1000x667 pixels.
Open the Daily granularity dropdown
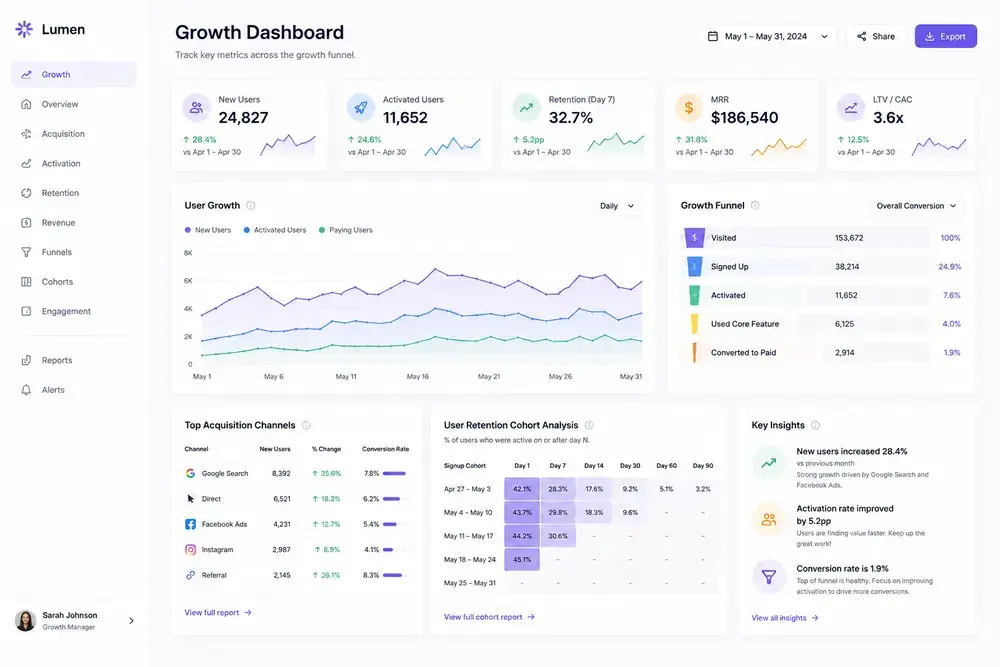[x=617, y=206]
